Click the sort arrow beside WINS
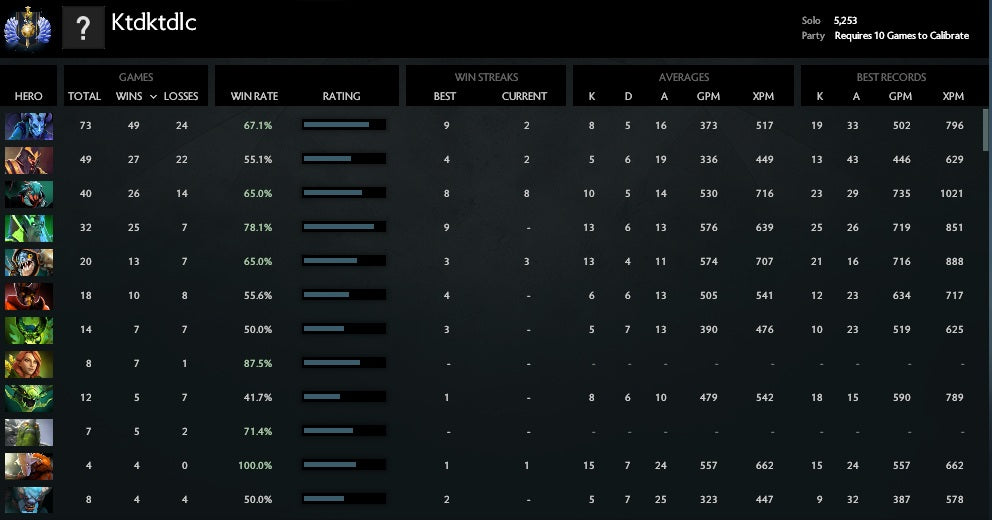992x520 pixels. pyautogui.click(x=153, y=97)
